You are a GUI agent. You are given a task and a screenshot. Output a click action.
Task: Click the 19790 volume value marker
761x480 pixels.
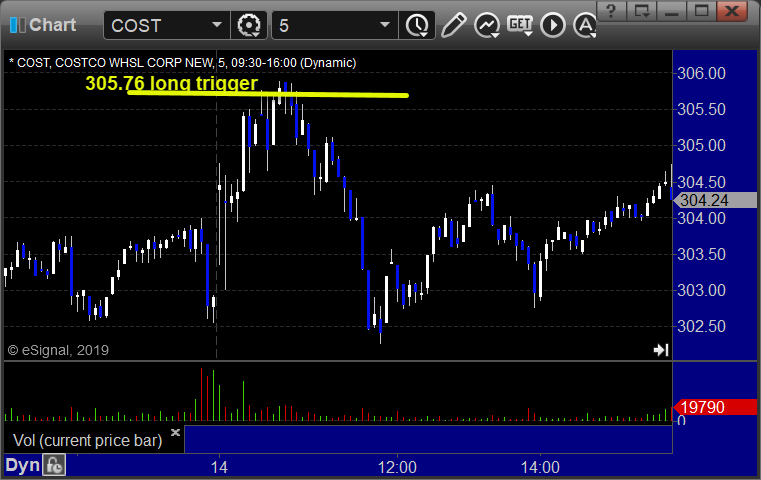pyautogui.click(x=715, y=407)
